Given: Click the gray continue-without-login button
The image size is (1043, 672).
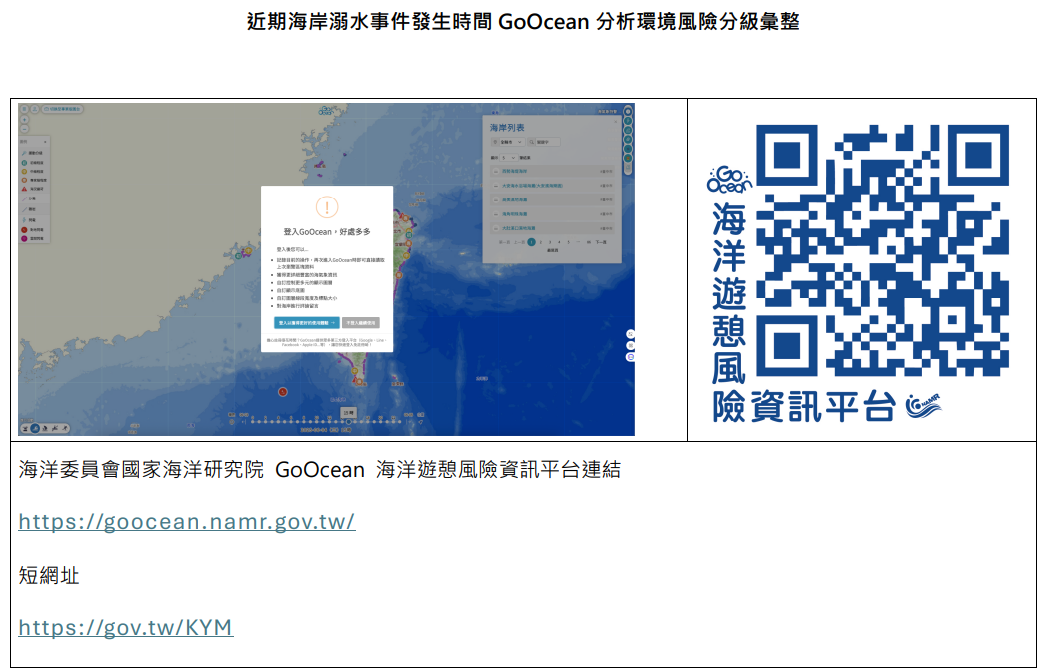Looking at the screenshot, I should click(361, 323).
